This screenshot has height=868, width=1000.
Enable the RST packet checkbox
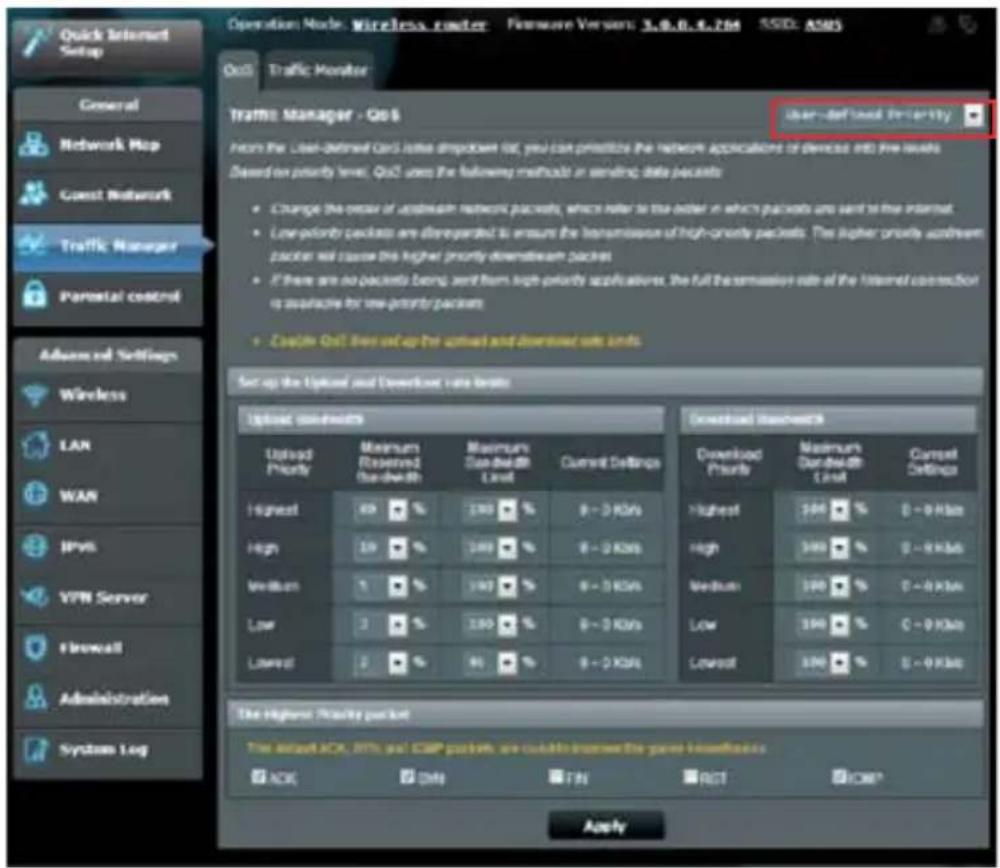tap(690, 776)
